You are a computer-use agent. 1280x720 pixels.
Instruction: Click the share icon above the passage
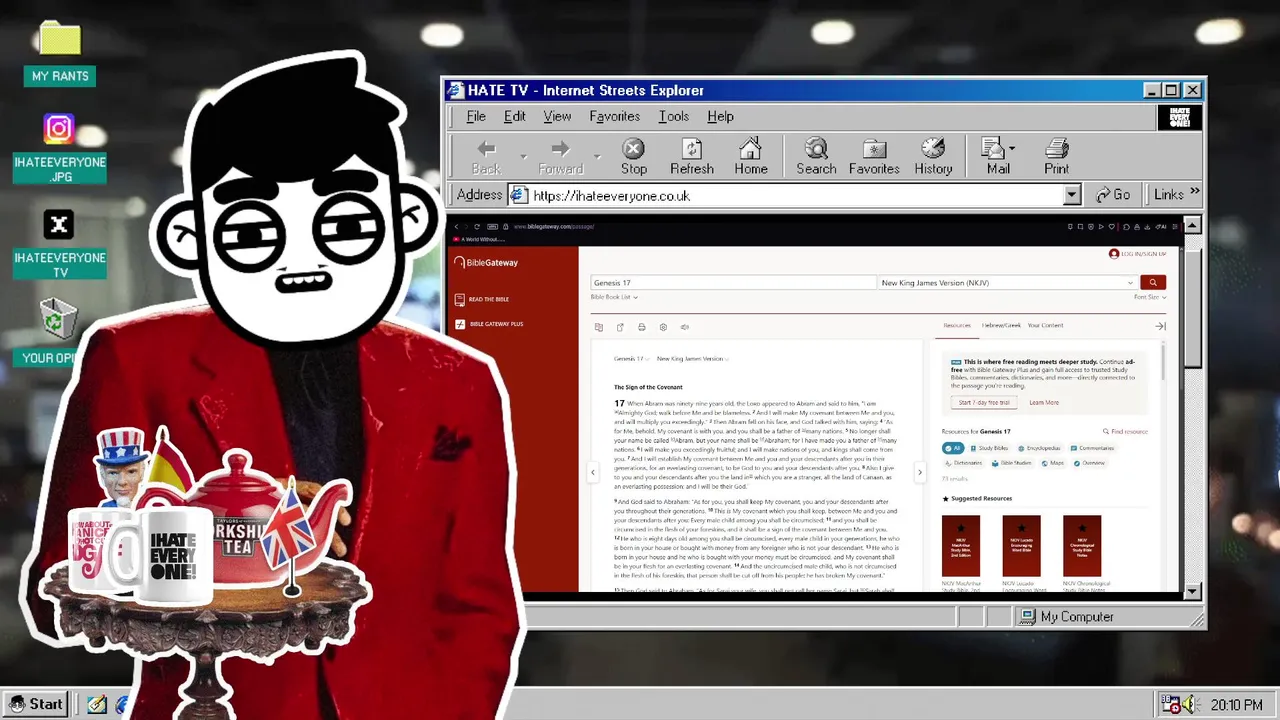(620, 327)
